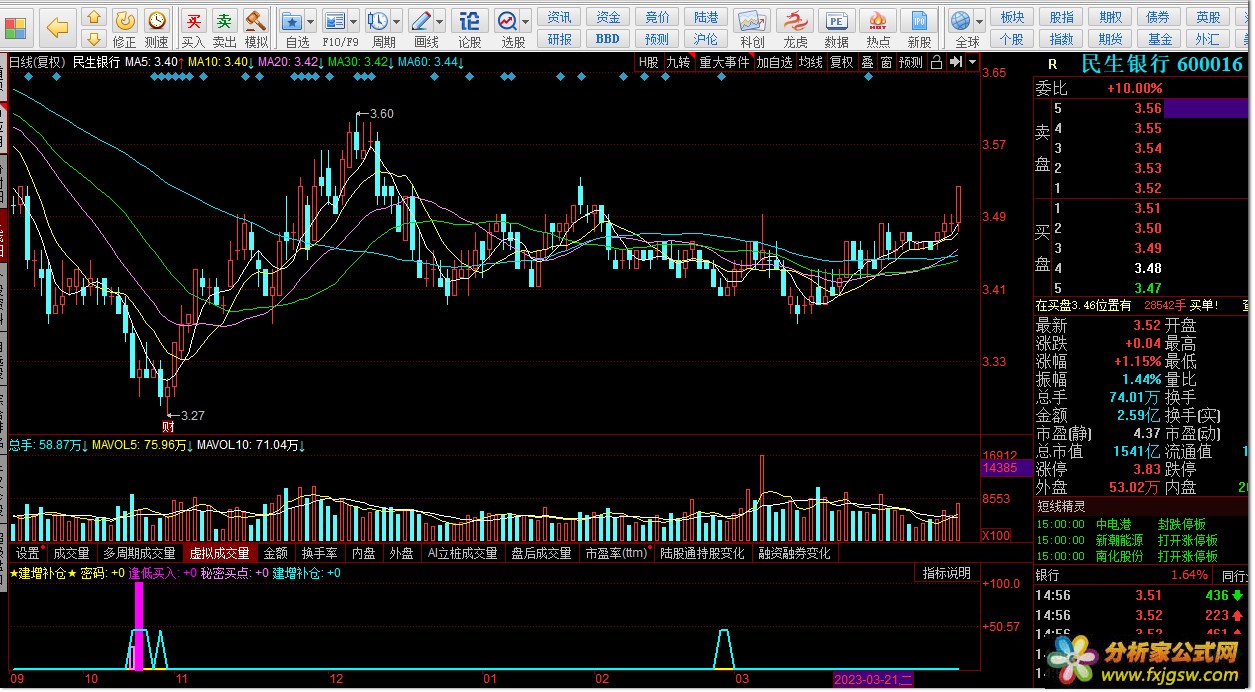Expand the 周期 period dropdown arrow
The image size is (1255, 692).
(x=396, y=21)
